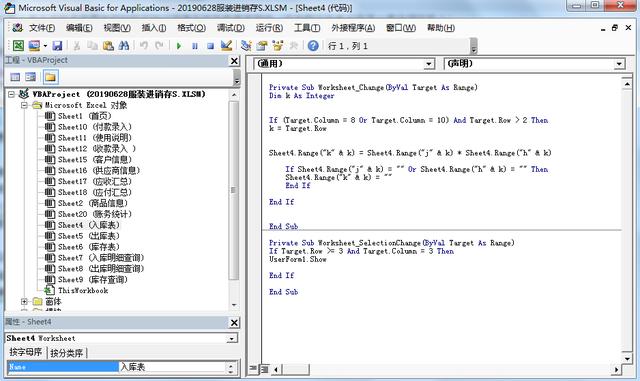Click the Break pause icon
This screenshot has width=640, height=381.
coord(195,46)
